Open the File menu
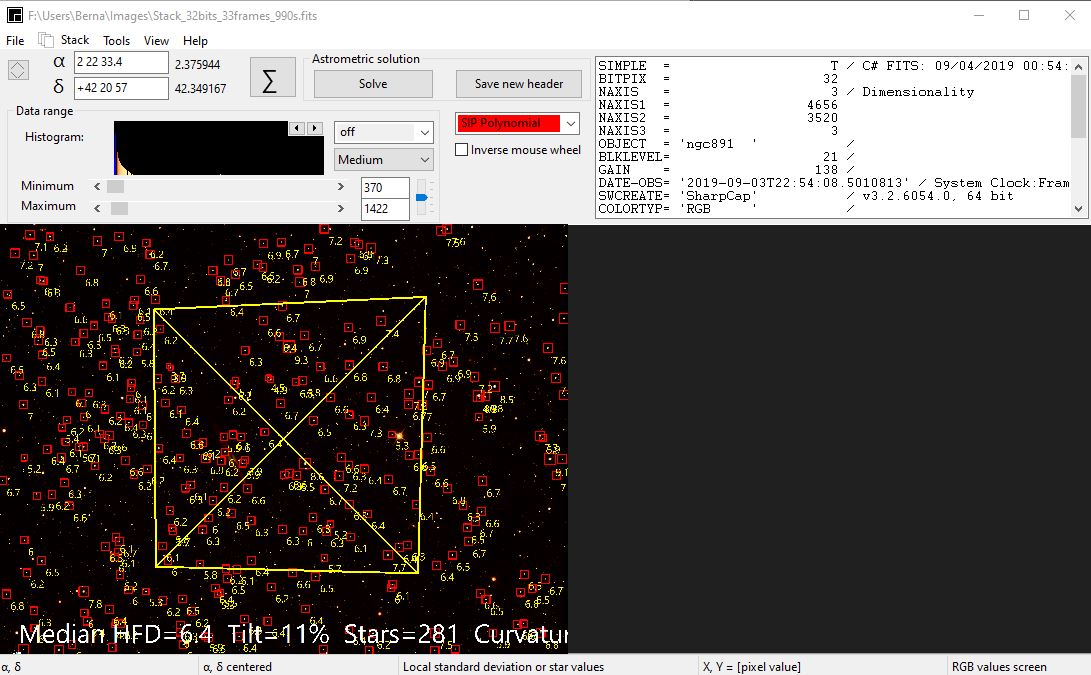This screenshot has width=1091, height=675. 15,41
